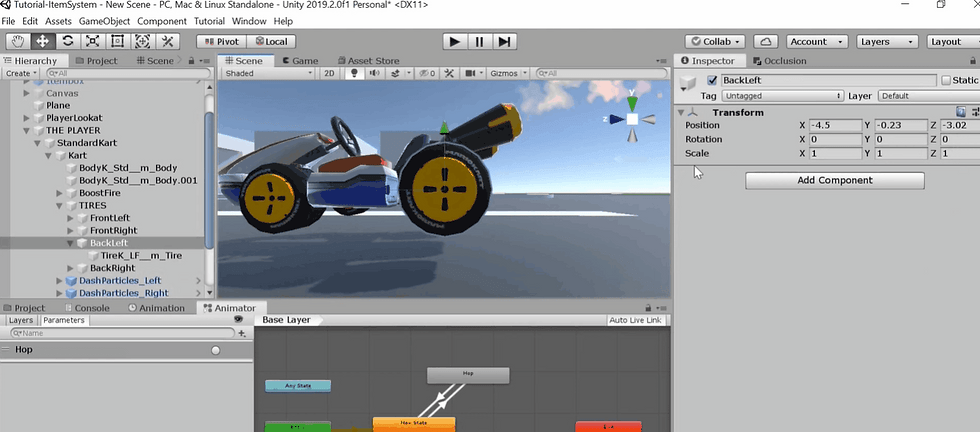980x432 pixels.
Task: Toggle hidden objects visibility counter icon
Action: coord(428,73)
